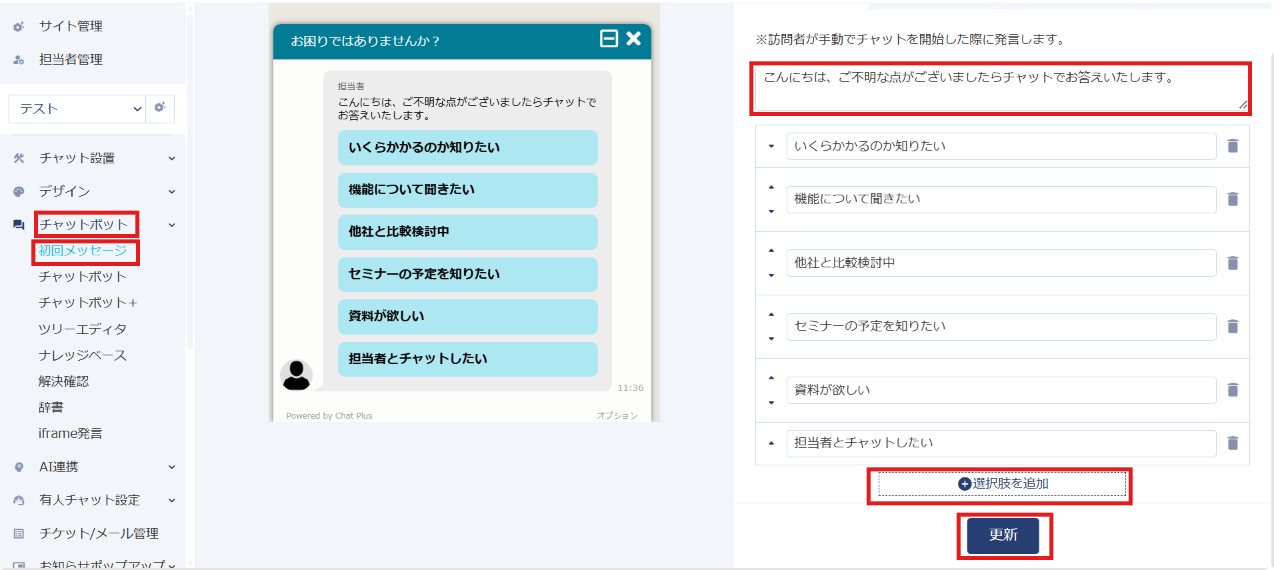Delete the 他社と比較検討中 option
The height and width of the screenshot is (570, 1274).
click(x=1232, y=263)
